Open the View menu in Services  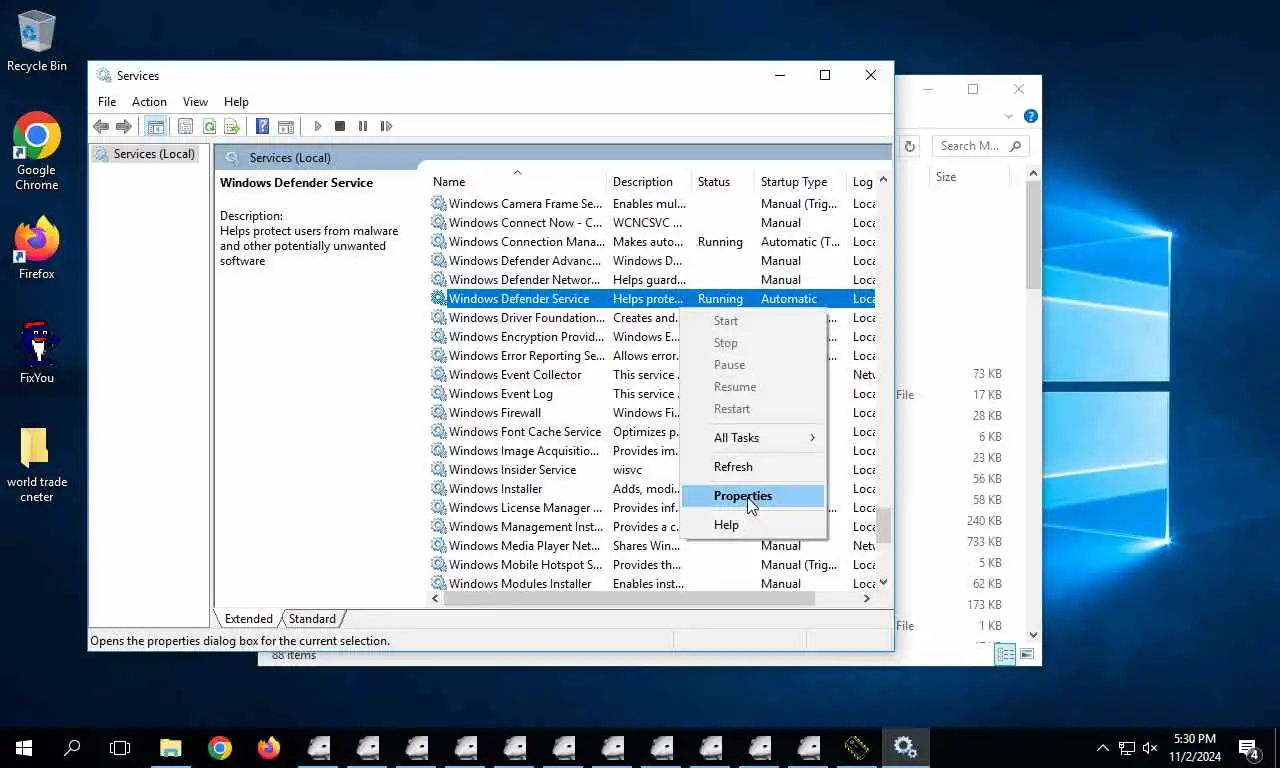195,102
